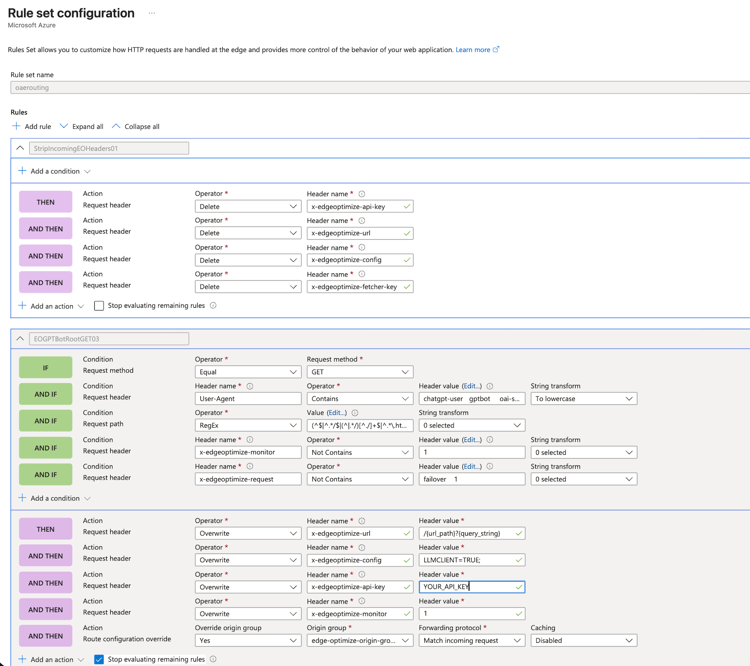Open the RegEx operator dropdown
The height and width of the screenshot is (666, 750).
pyautogui.click(x=248, y=425)
